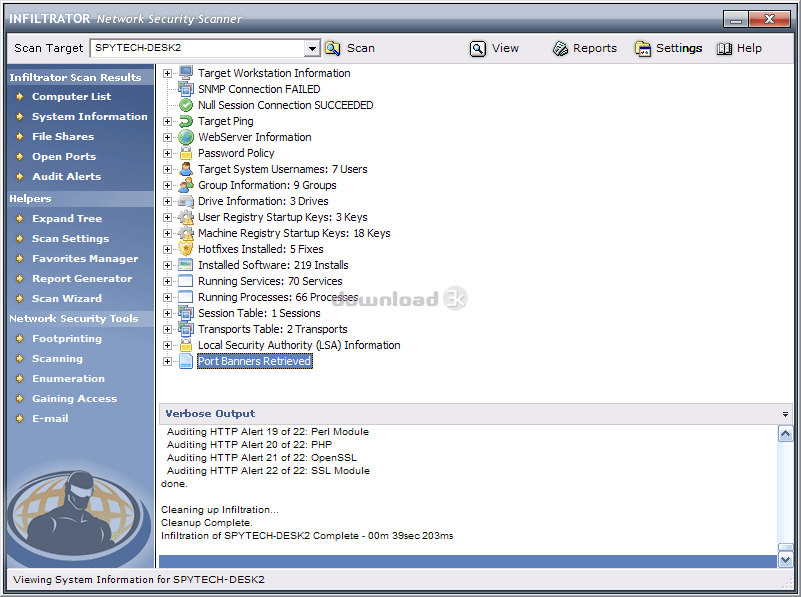The image size is (801, 597).
Task: Click the Transports Table icon
Action: click(186, 329)
